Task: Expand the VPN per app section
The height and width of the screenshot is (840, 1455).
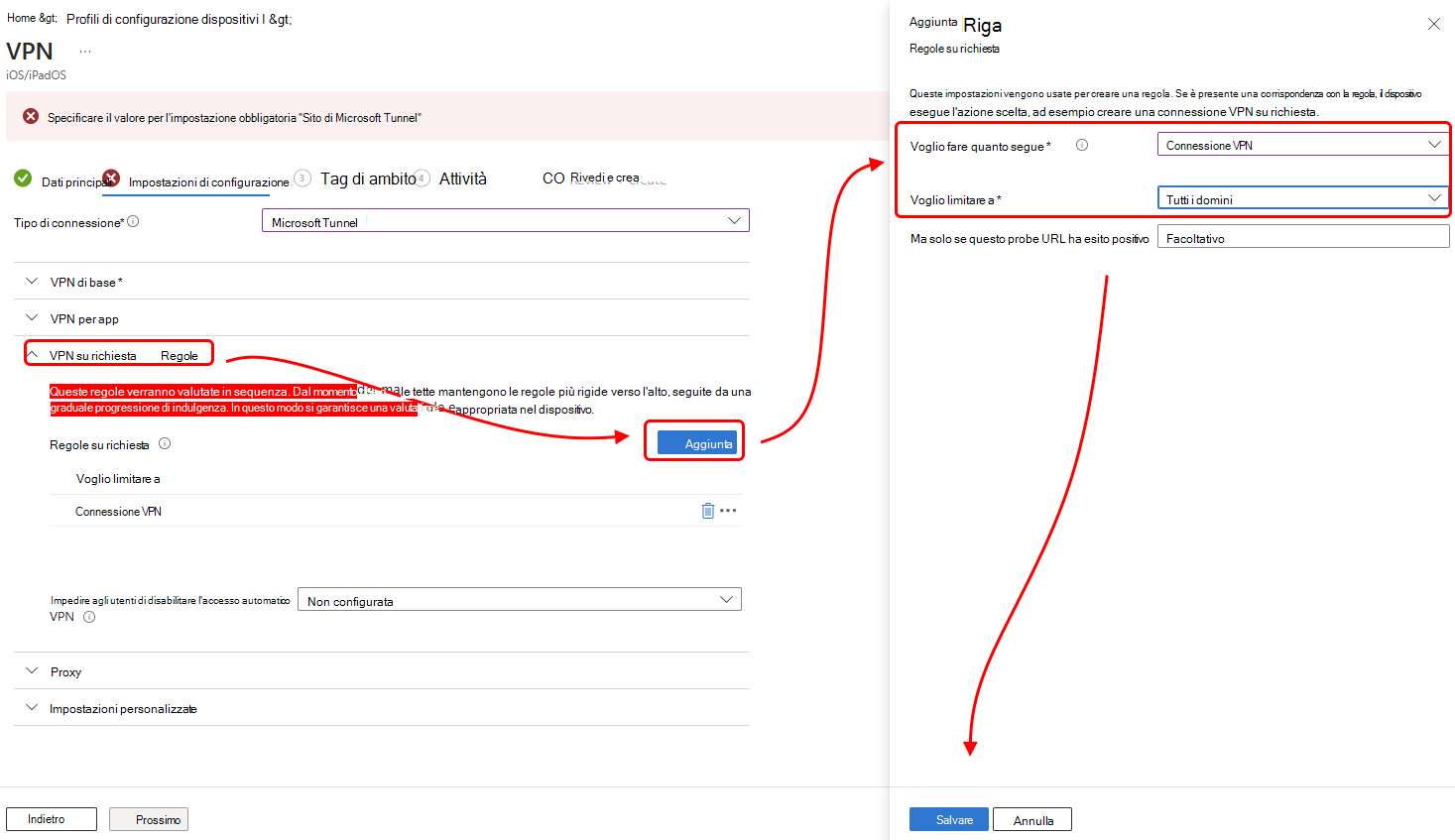Action: point(382,318)
